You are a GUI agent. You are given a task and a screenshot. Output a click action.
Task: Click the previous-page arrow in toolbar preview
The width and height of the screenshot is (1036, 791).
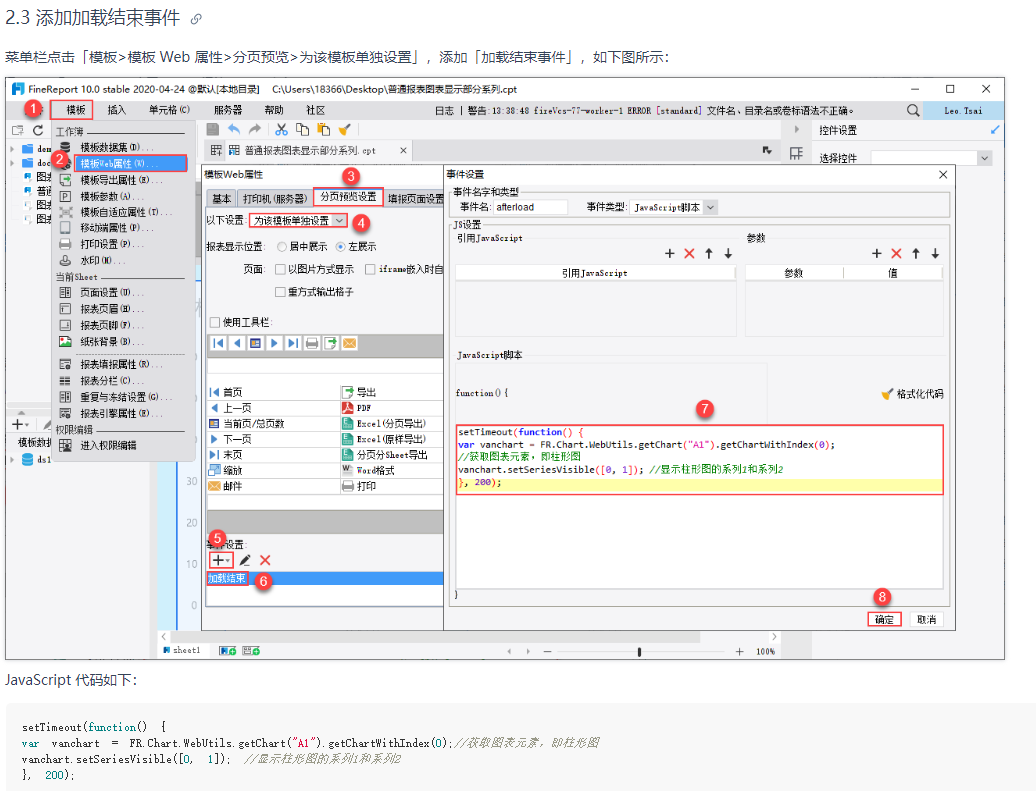tap(237, 343)
